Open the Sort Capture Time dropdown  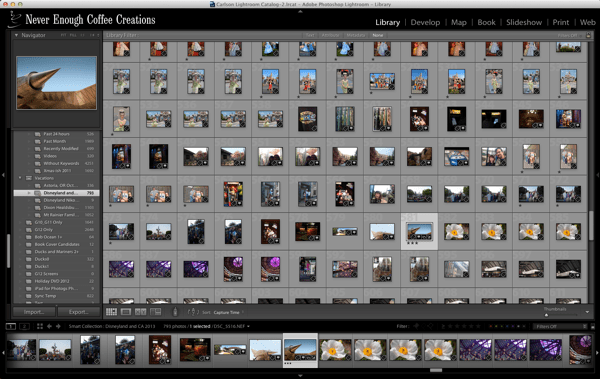pyautogui.click(x=229, y=312)
